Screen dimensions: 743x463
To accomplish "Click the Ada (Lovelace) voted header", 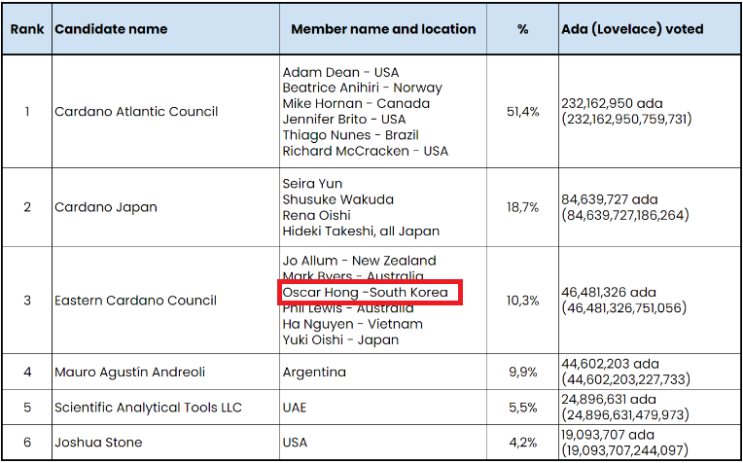I will (x=631, y=30).
